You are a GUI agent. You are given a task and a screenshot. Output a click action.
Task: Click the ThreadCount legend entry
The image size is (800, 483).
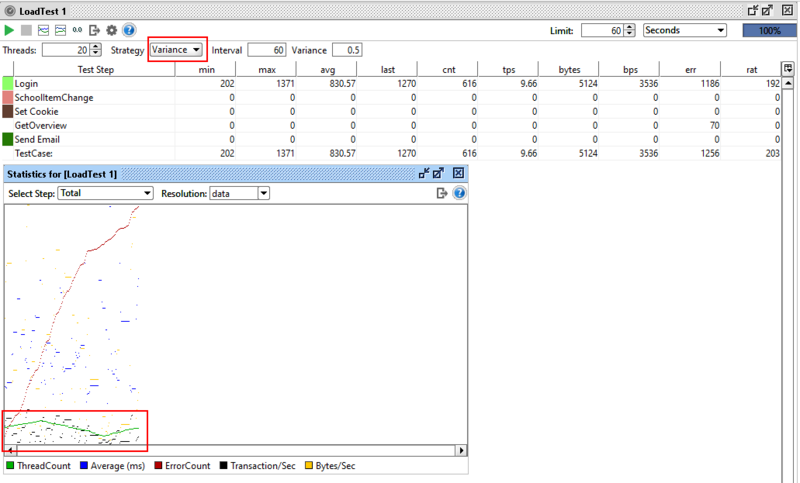[38, 466]
